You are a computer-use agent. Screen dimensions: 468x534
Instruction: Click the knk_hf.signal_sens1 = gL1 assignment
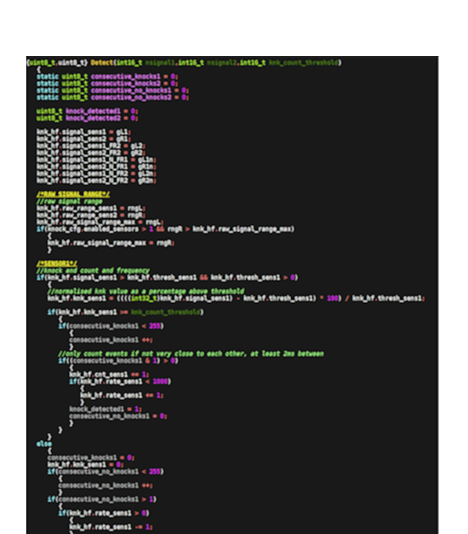pos(83,132)
